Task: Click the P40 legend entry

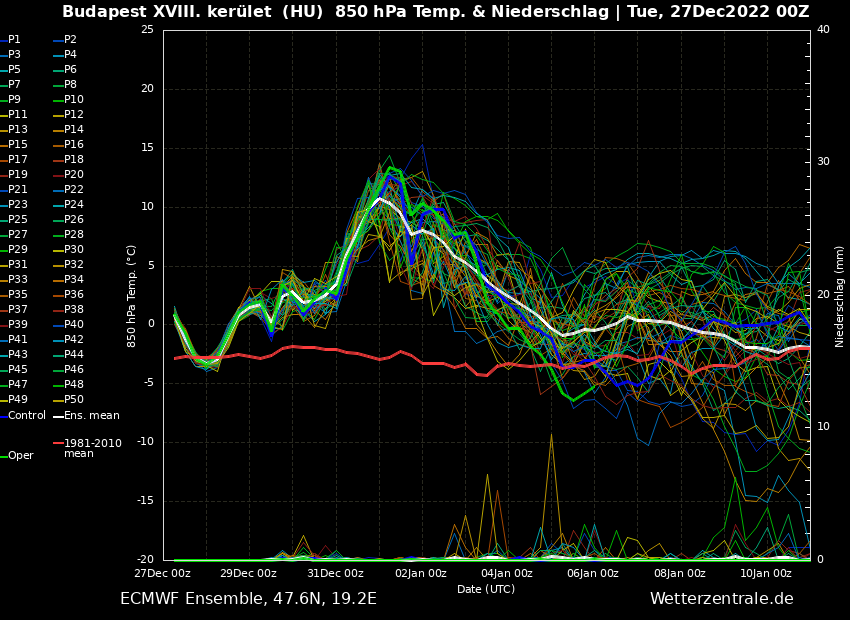Action: (73, 324)
